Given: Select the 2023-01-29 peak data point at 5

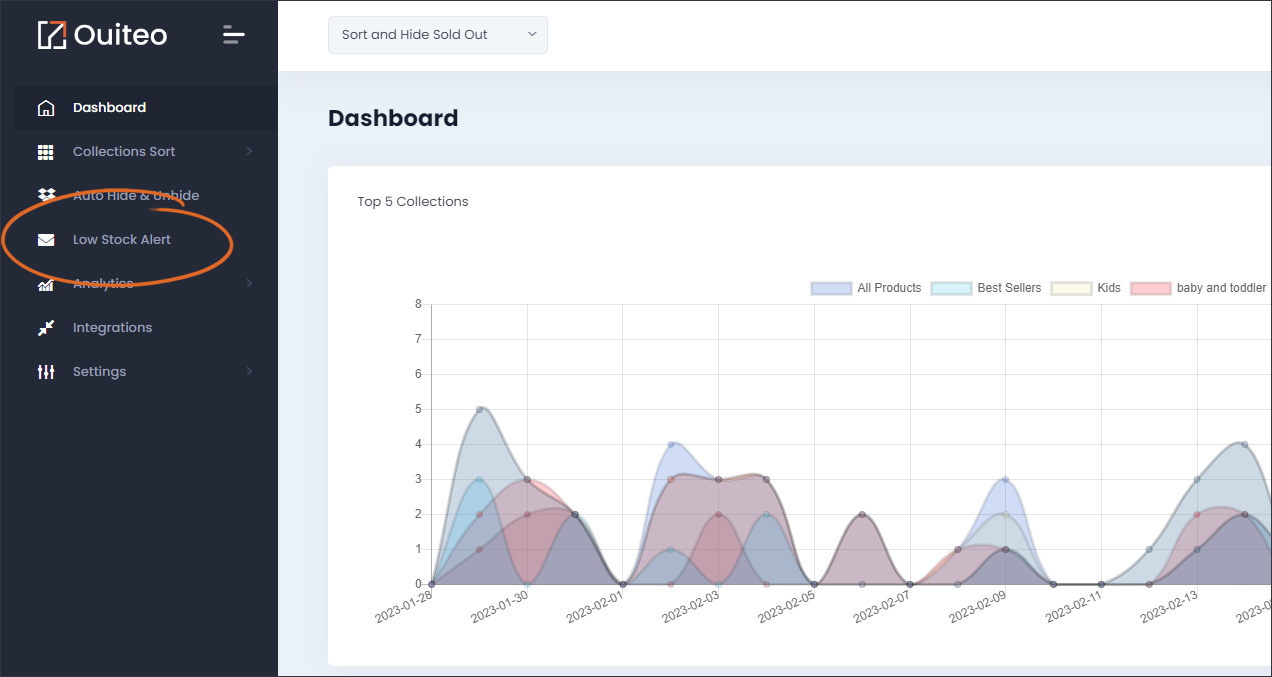Looking at the screenshot, I should (480, 409).
